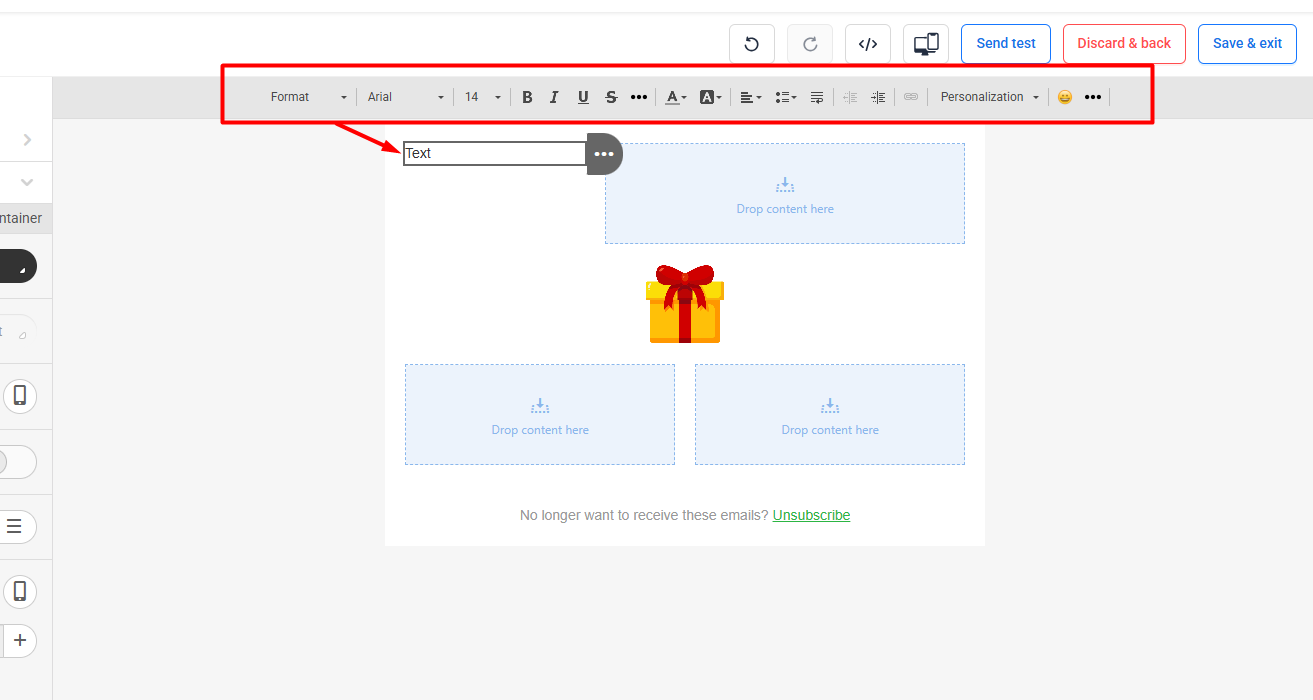
Task: Open the text alignment options
Action: tap(750, 97)
